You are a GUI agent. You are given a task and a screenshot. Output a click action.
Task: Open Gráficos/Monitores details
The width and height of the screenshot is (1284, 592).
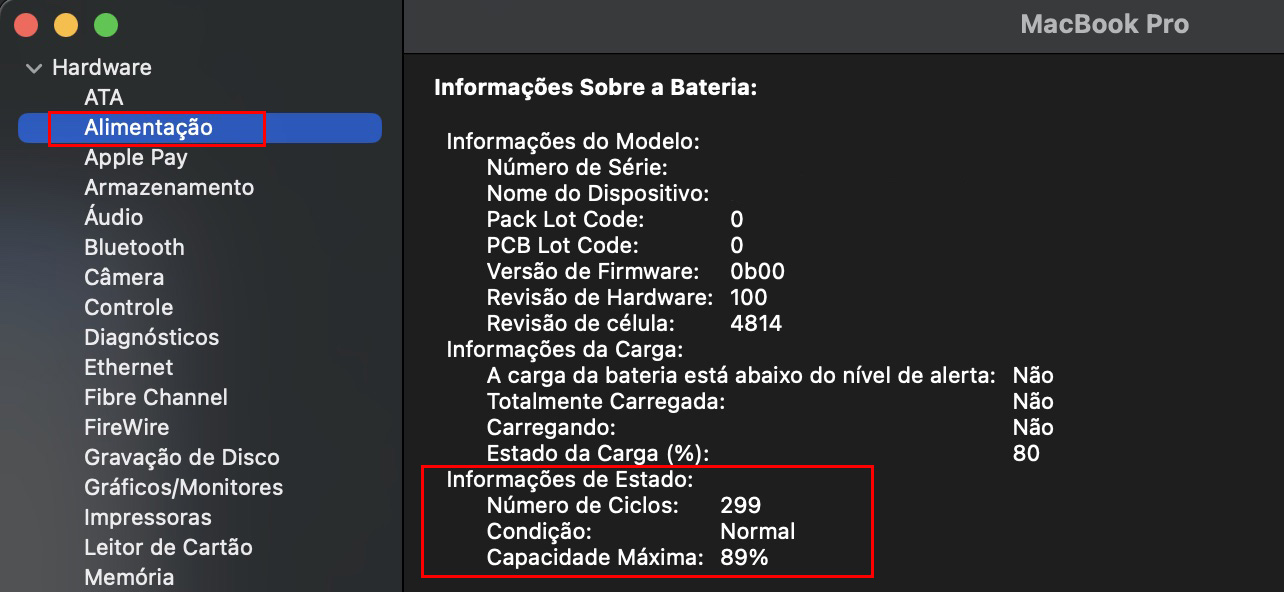[x=183, y=487]
